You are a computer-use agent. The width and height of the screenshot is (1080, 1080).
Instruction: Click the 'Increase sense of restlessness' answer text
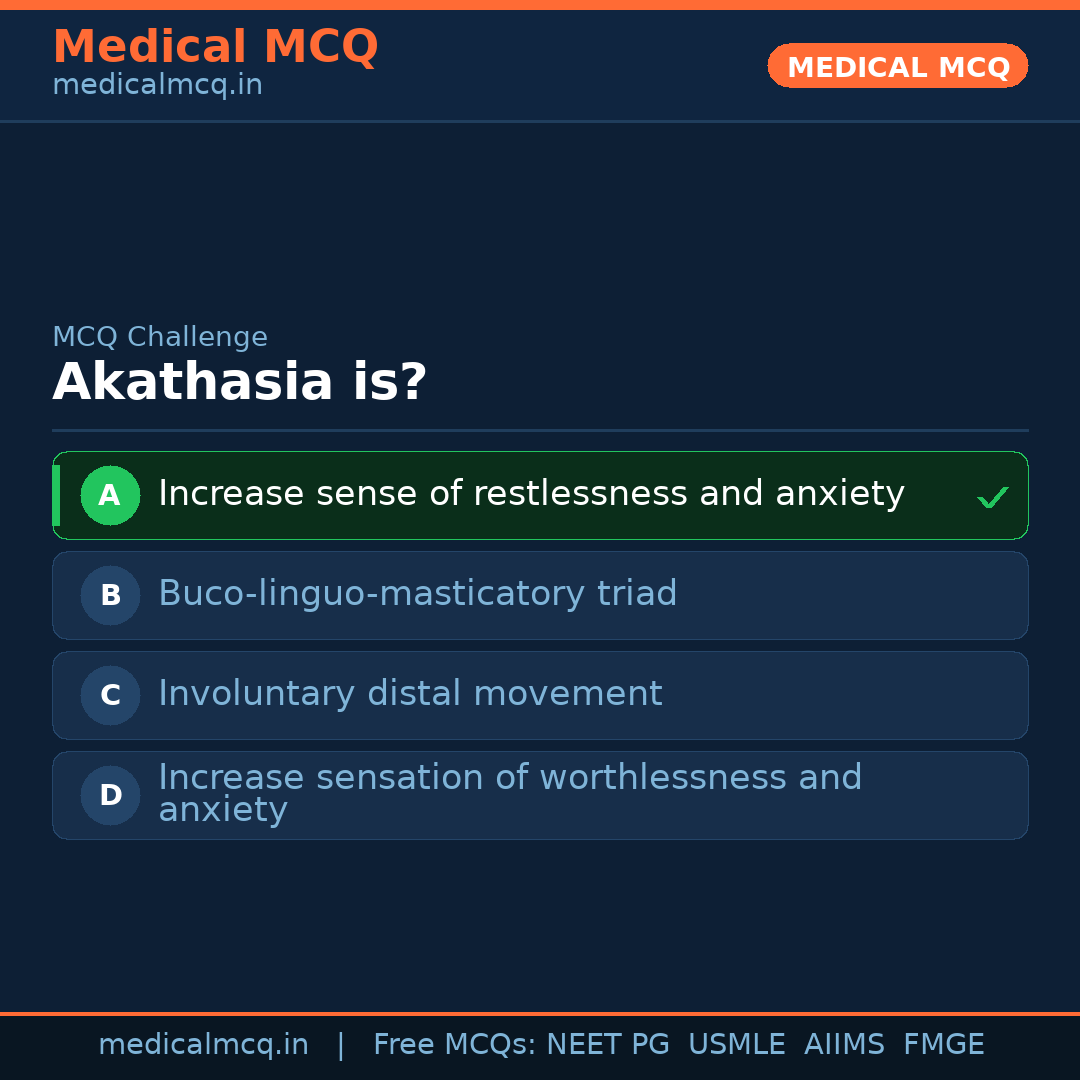531,494
